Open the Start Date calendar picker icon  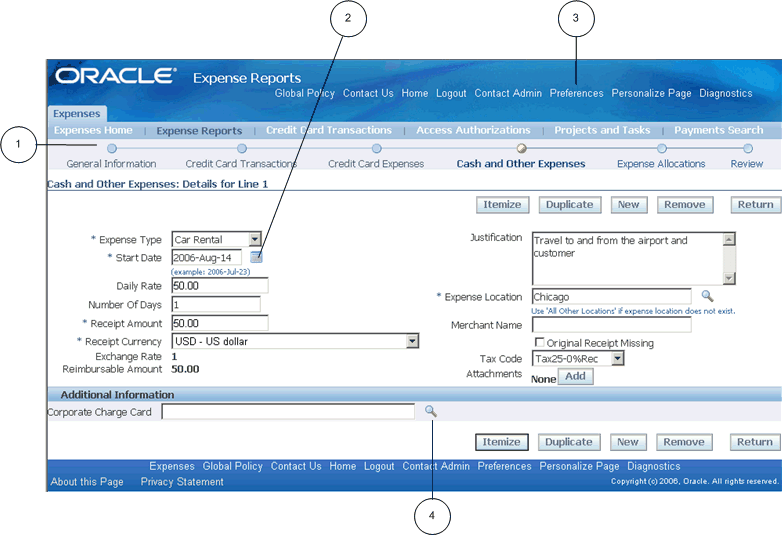point(256,257)
